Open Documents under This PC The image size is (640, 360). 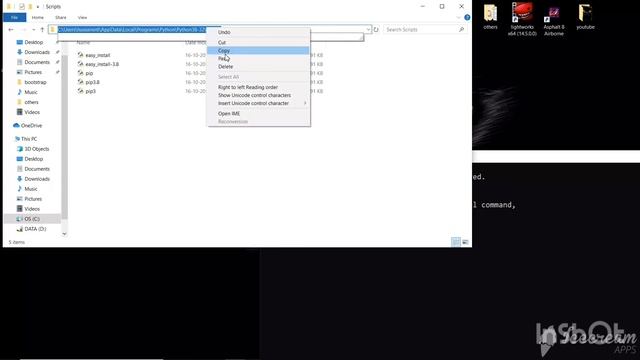click(37, 169)
